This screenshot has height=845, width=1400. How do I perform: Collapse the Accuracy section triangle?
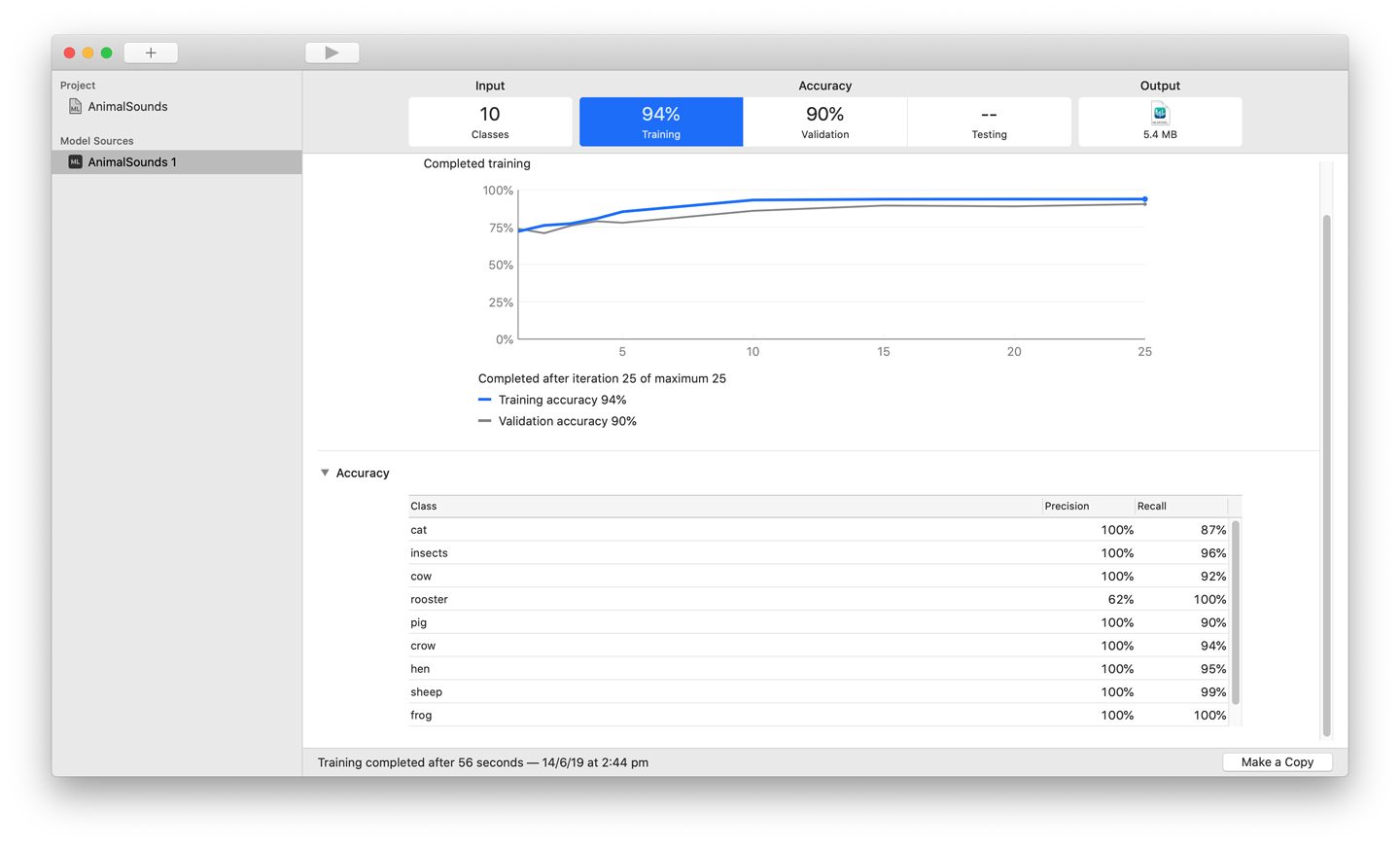325,473
